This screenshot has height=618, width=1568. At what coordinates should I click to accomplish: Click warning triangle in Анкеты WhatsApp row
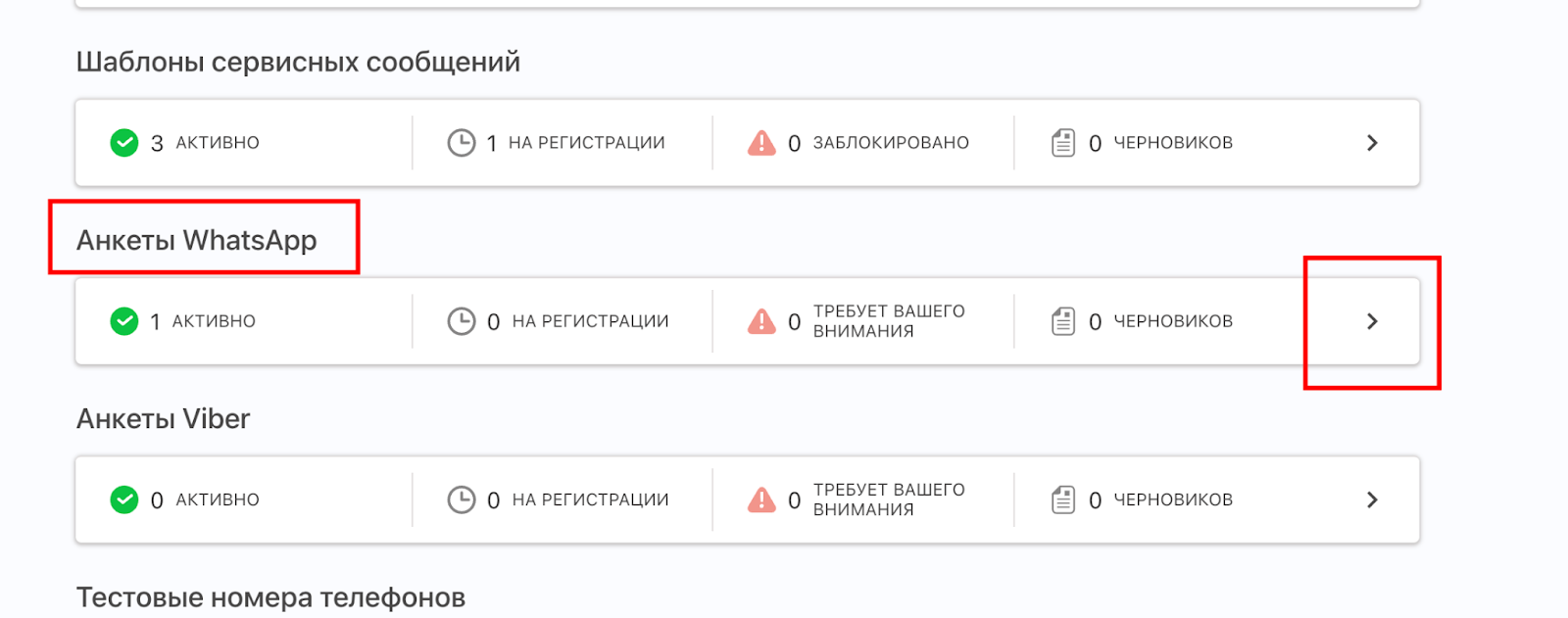coord(761,321)
